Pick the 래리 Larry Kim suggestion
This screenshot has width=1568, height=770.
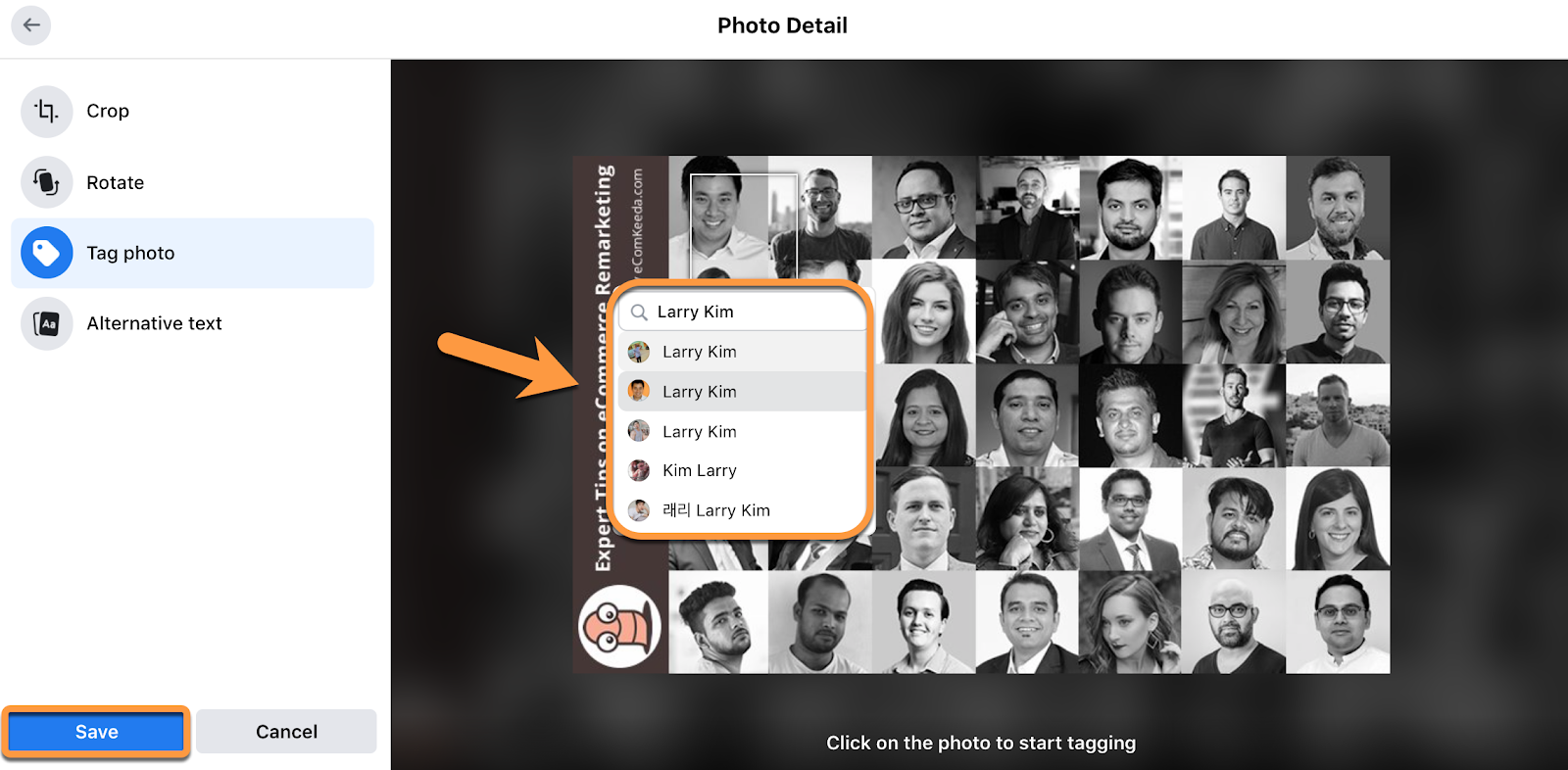[x=742, y=510]
